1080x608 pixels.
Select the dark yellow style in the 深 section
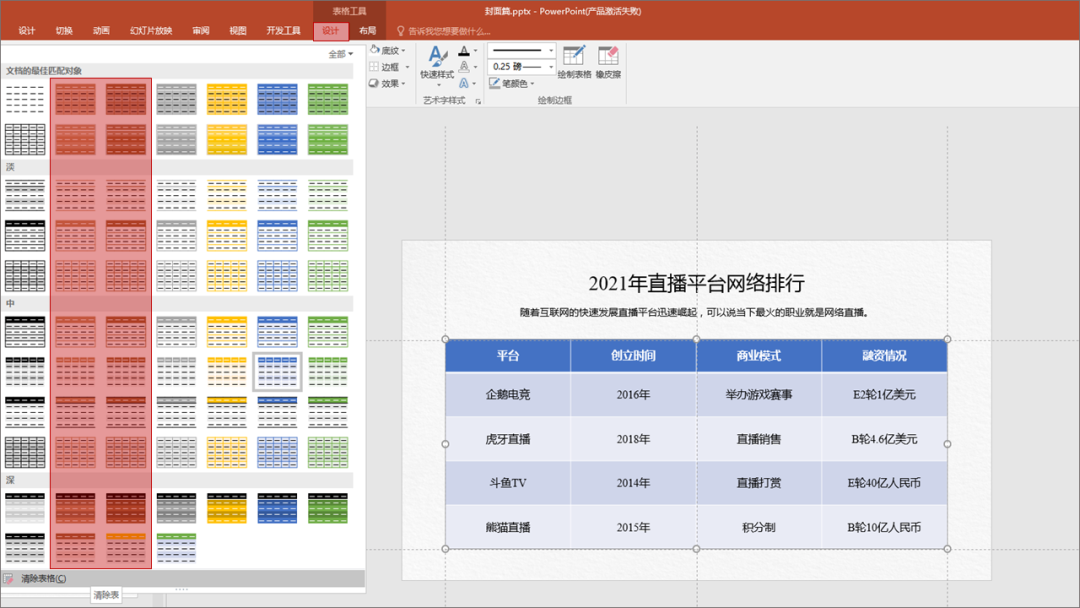227,508
